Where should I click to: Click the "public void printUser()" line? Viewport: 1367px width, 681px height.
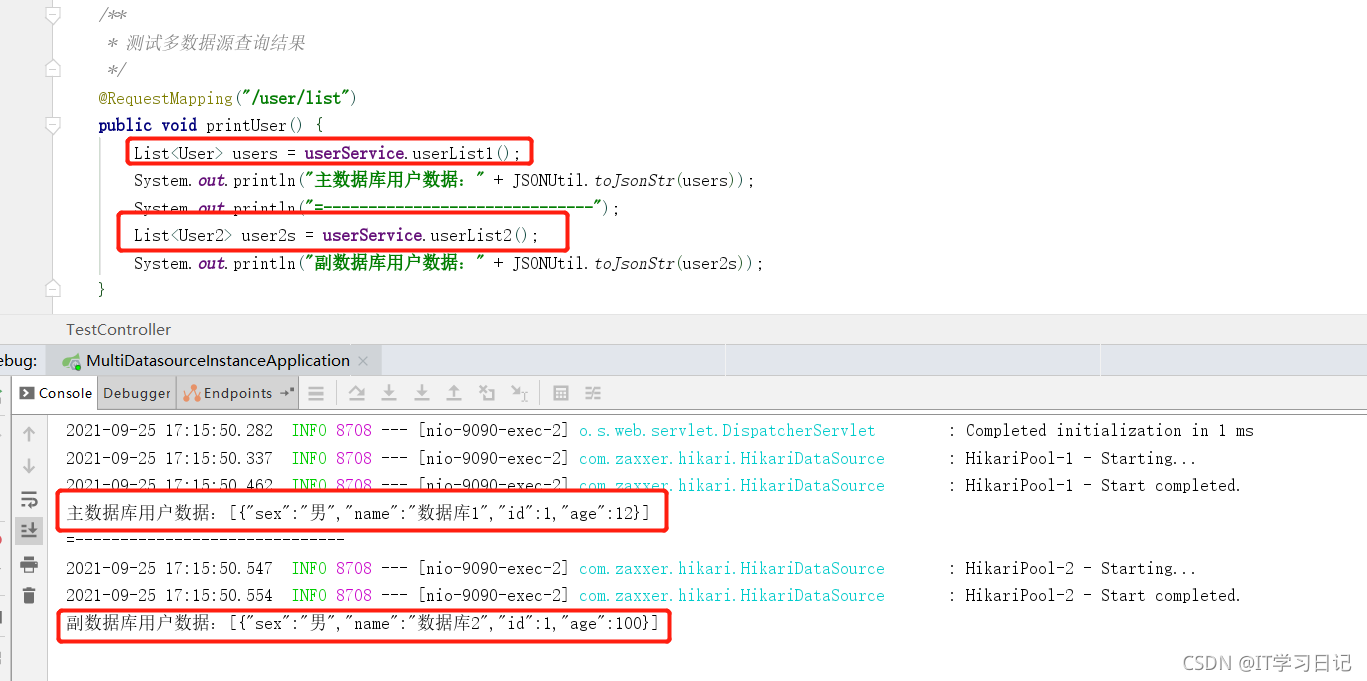pyautogui.click(x=210, y=125)
